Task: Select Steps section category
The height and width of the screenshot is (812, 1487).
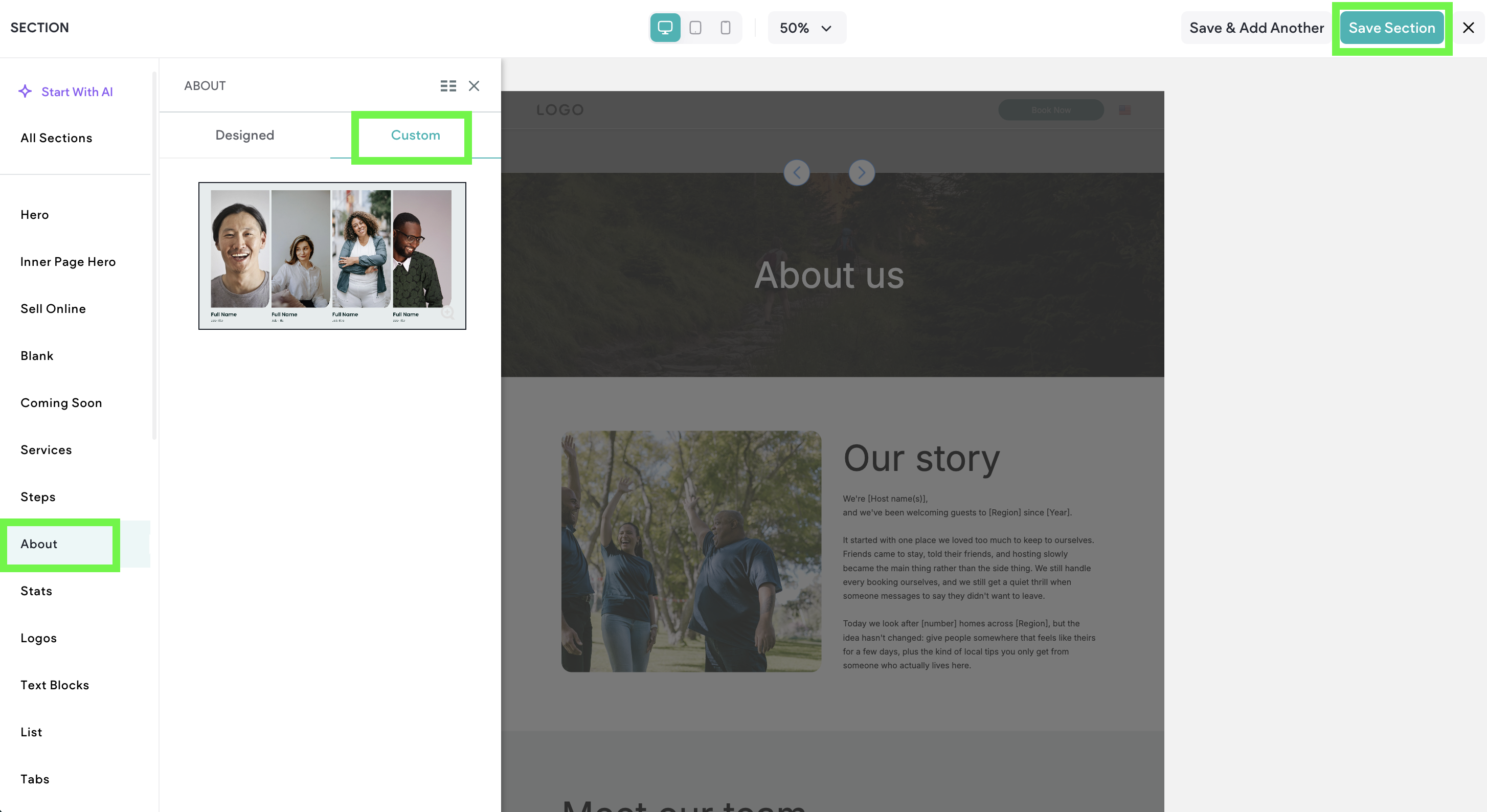Action: coord(38,497)
